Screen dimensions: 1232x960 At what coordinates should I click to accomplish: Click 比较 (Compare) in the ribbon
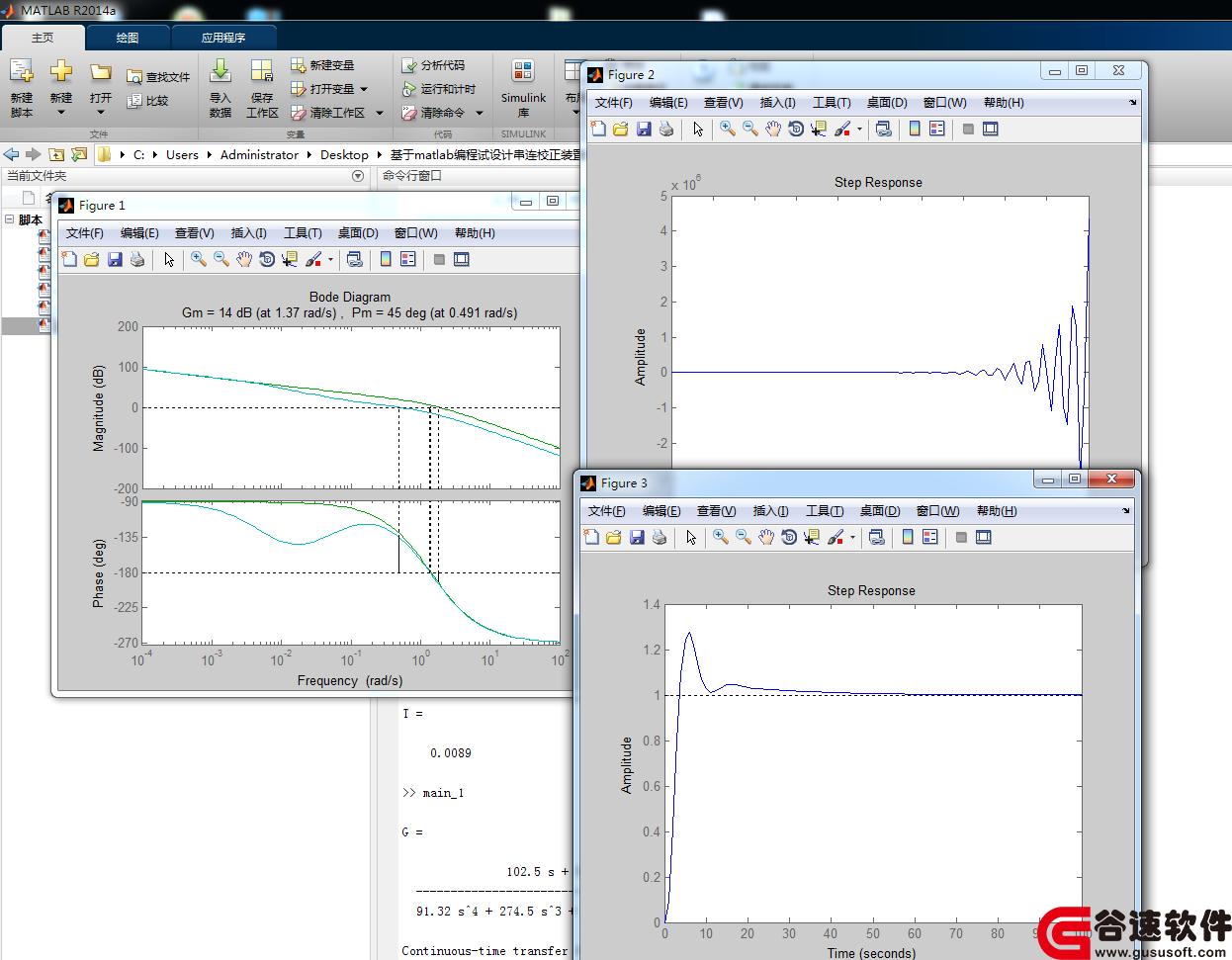pos(148,100)
